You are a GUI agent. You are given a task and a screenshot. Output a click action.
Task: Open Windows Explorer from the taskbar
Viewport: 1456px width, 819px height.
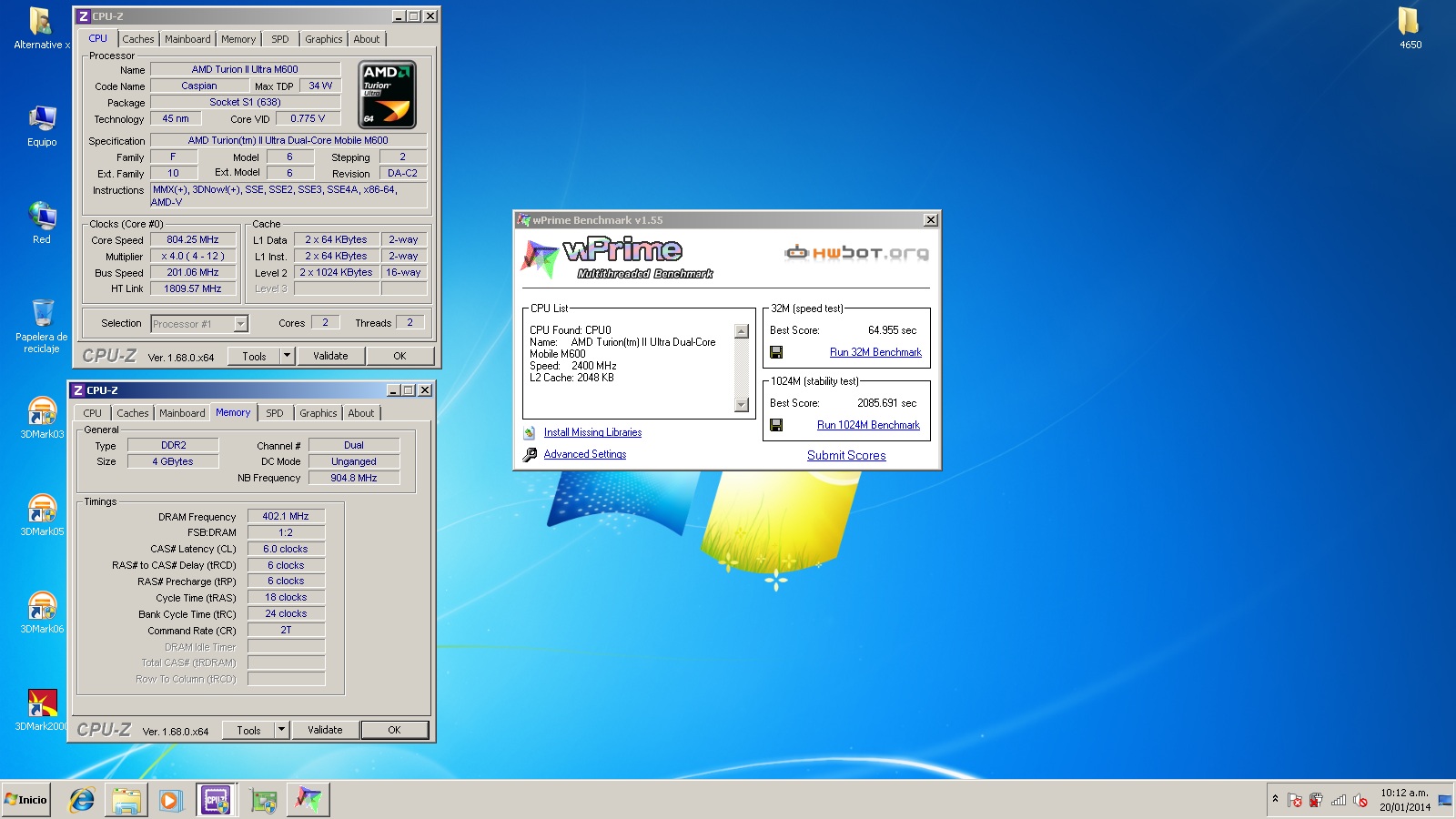tap(126, 800)
